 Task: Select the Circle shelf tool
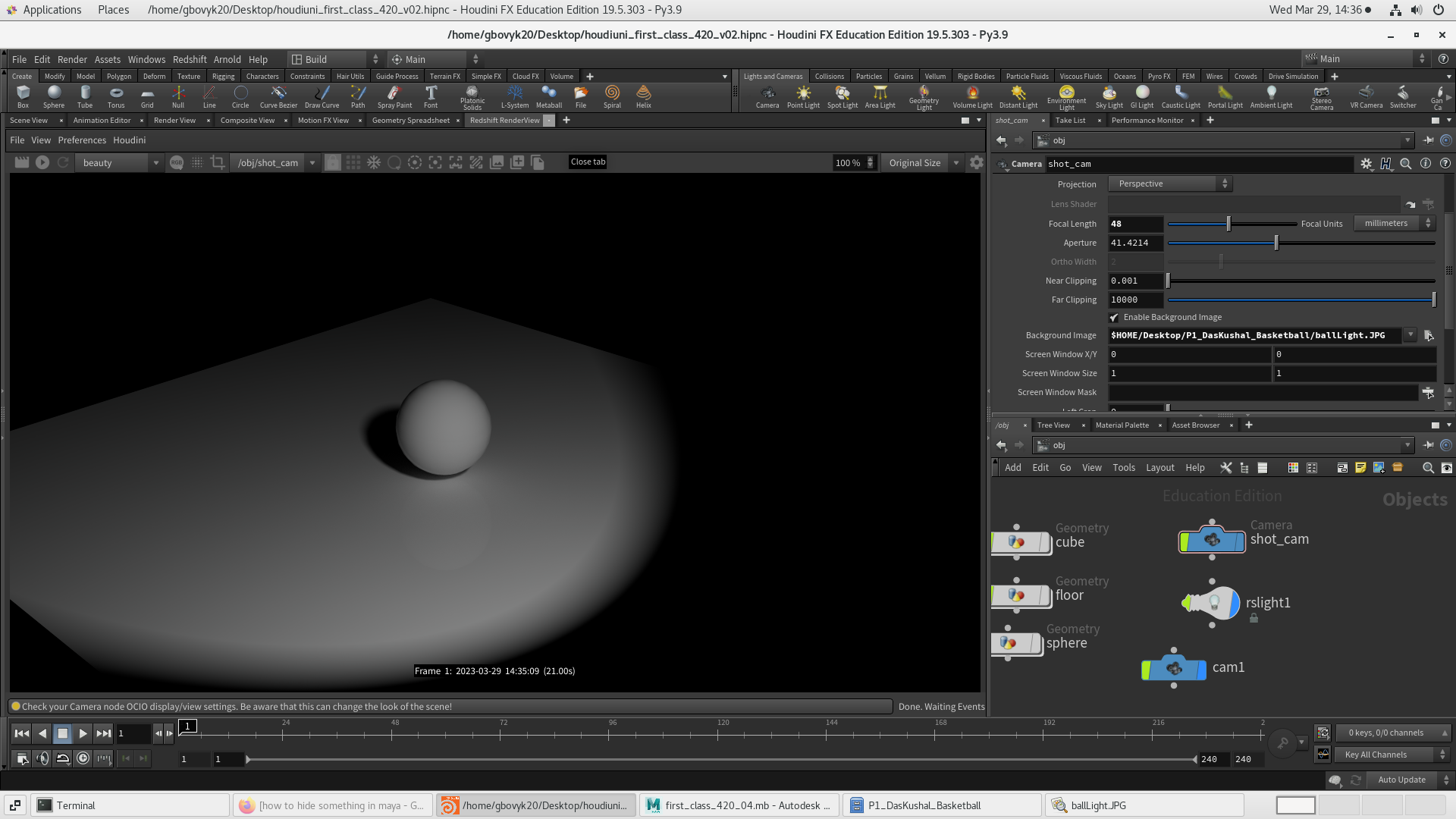click(x=240, y=96)
